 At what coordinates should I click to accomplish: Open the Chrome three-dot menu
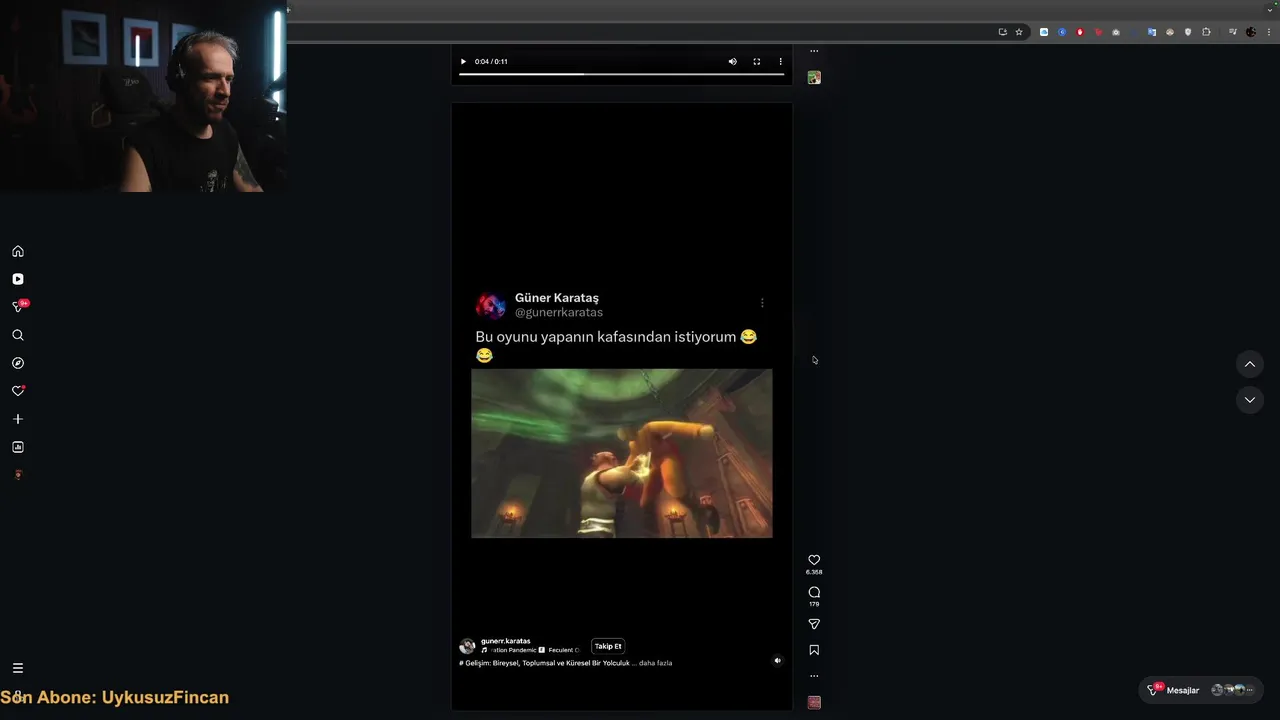click(x=1269, y=32)
